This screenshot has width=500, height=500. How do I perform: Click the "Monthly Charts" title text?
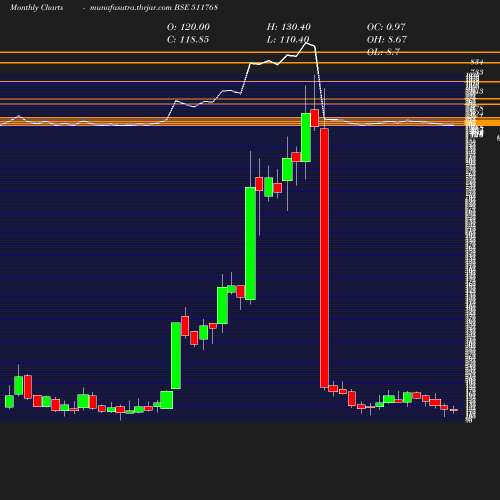pos(36,8)
